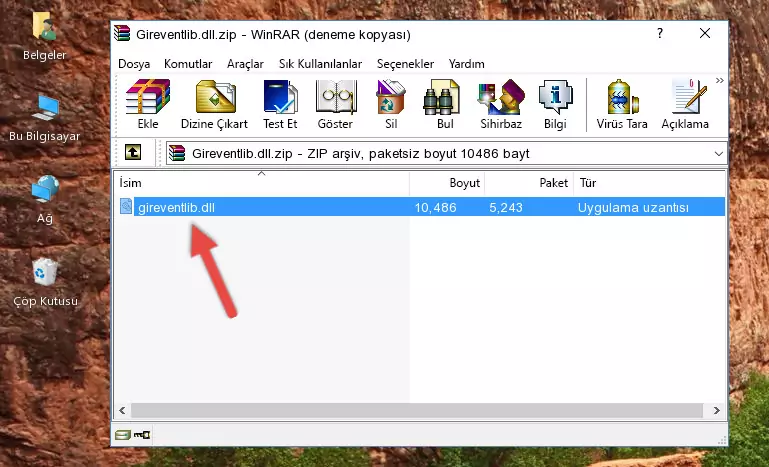This screenshot has height=467, width=769.
Task: Select the Ağ network desktop icon
Action: pos(45,200)
